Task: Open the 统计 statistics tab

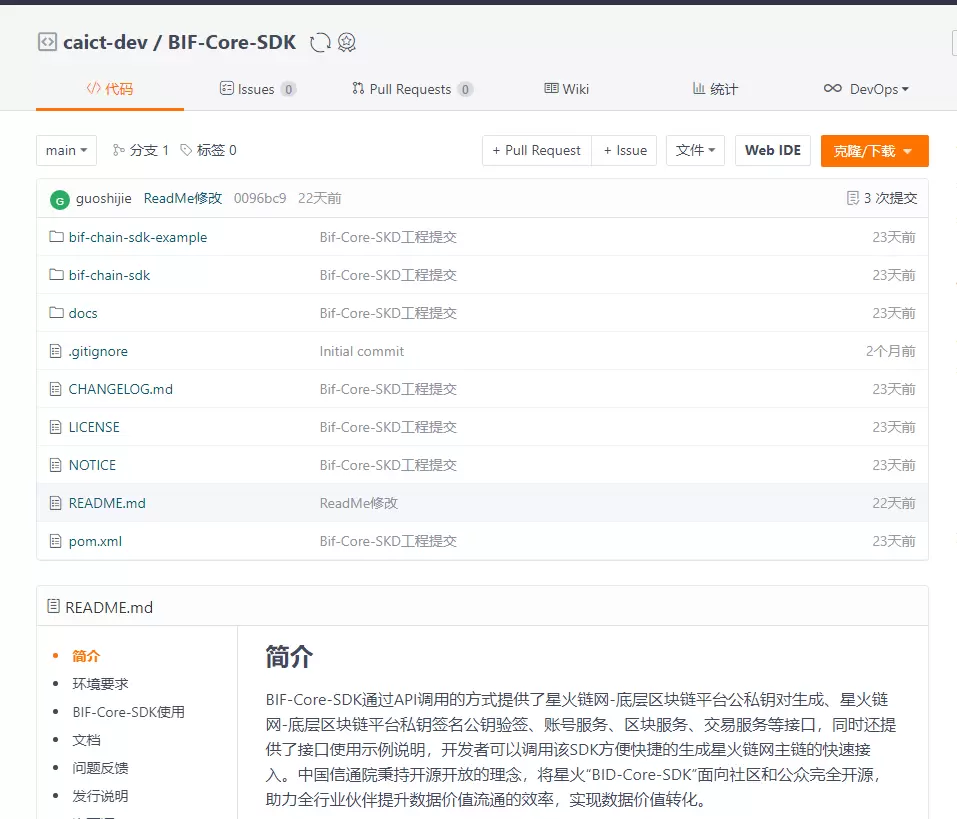Action: [x=715, y=89]
